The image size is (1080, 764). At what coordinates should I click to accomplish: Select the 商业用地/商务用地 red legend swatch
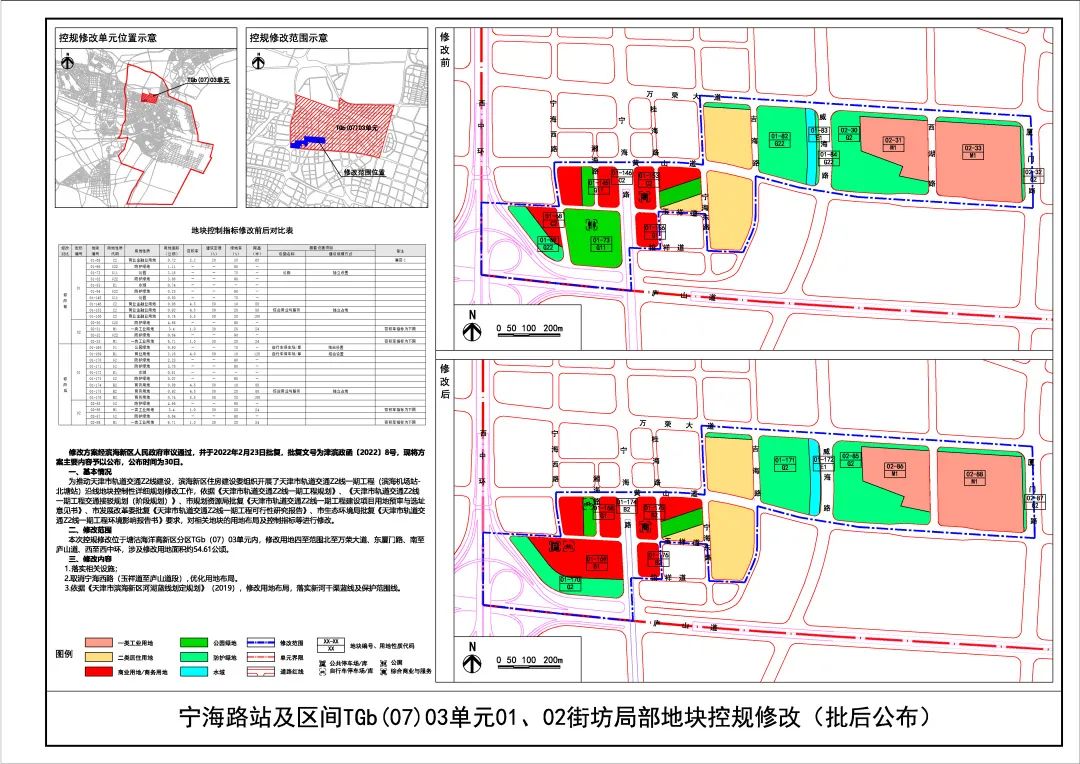click(x=99, y=671)
